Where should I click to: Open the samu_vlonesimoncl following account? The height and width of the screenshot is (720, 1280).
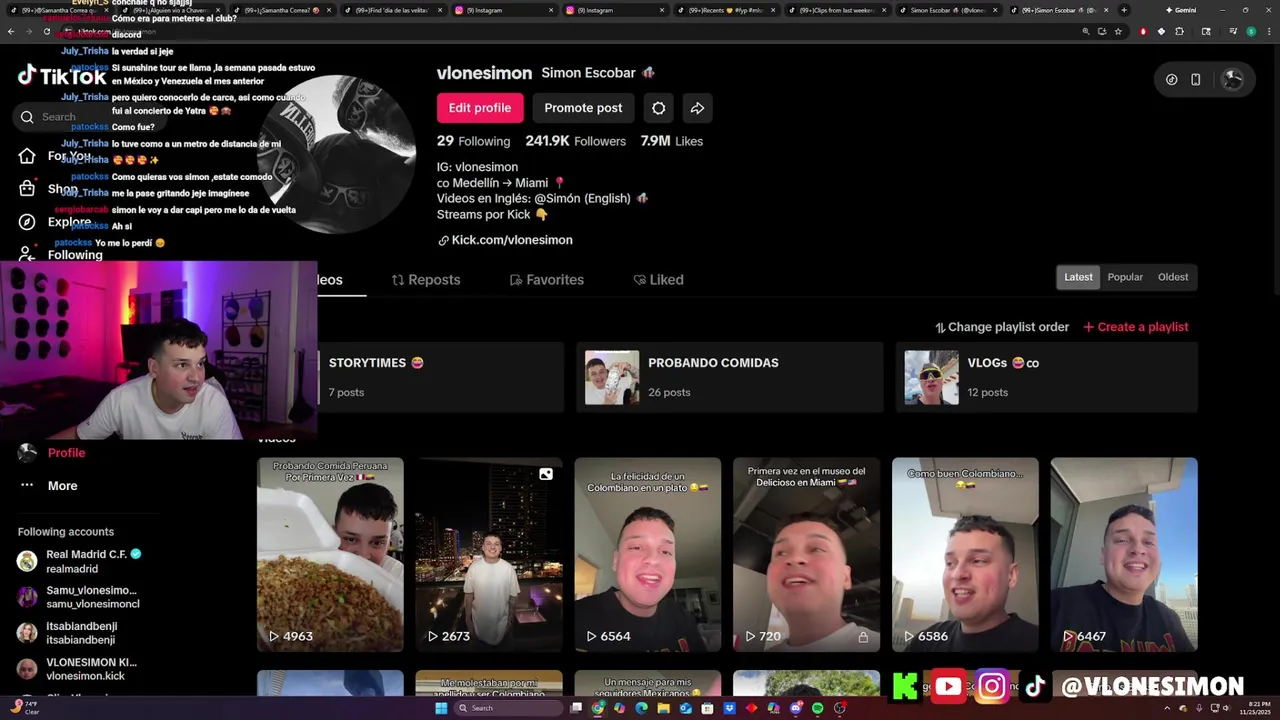pyautogui.click(x=80, y=597)
